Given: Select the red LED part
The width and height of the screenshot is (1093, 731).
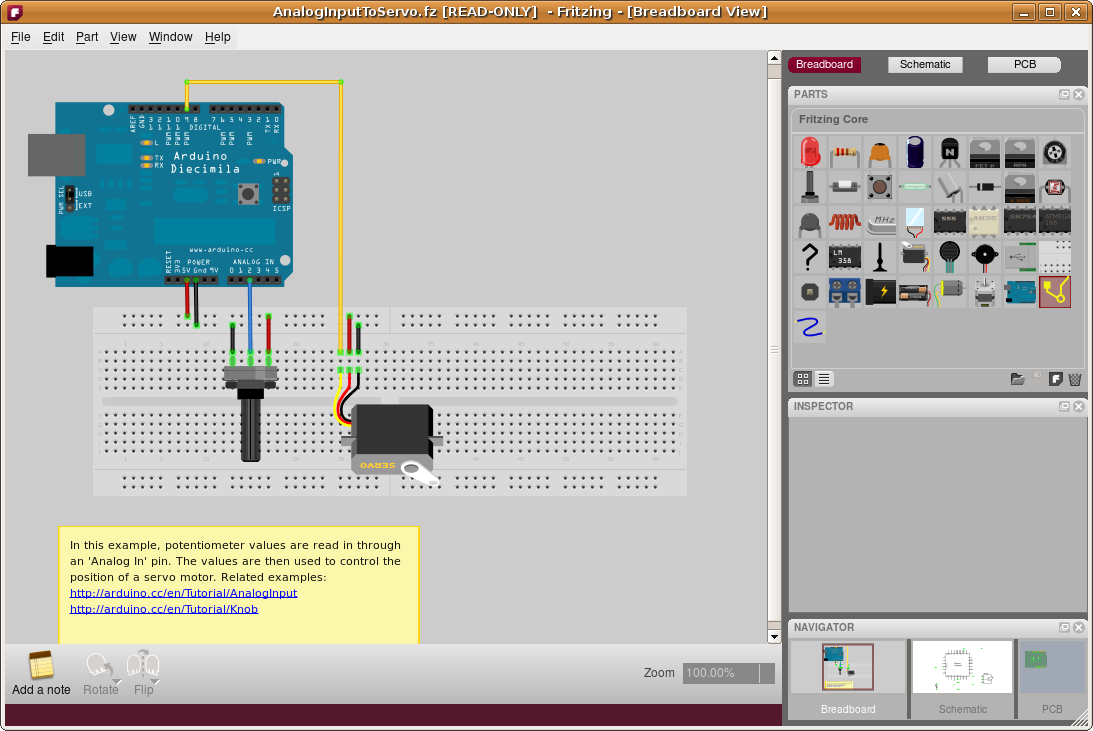Looking at the screenshot, I should pos(810,152).
